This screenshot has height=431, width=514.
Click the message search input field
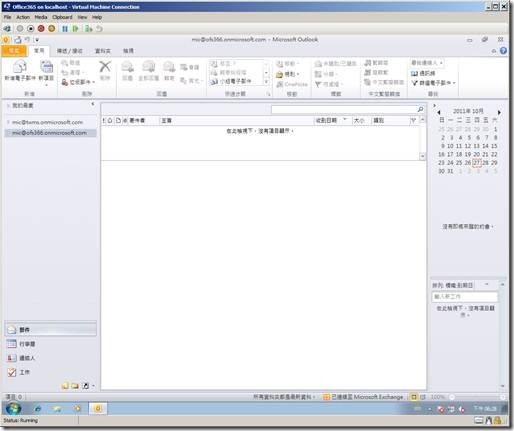tap(344, 109)
